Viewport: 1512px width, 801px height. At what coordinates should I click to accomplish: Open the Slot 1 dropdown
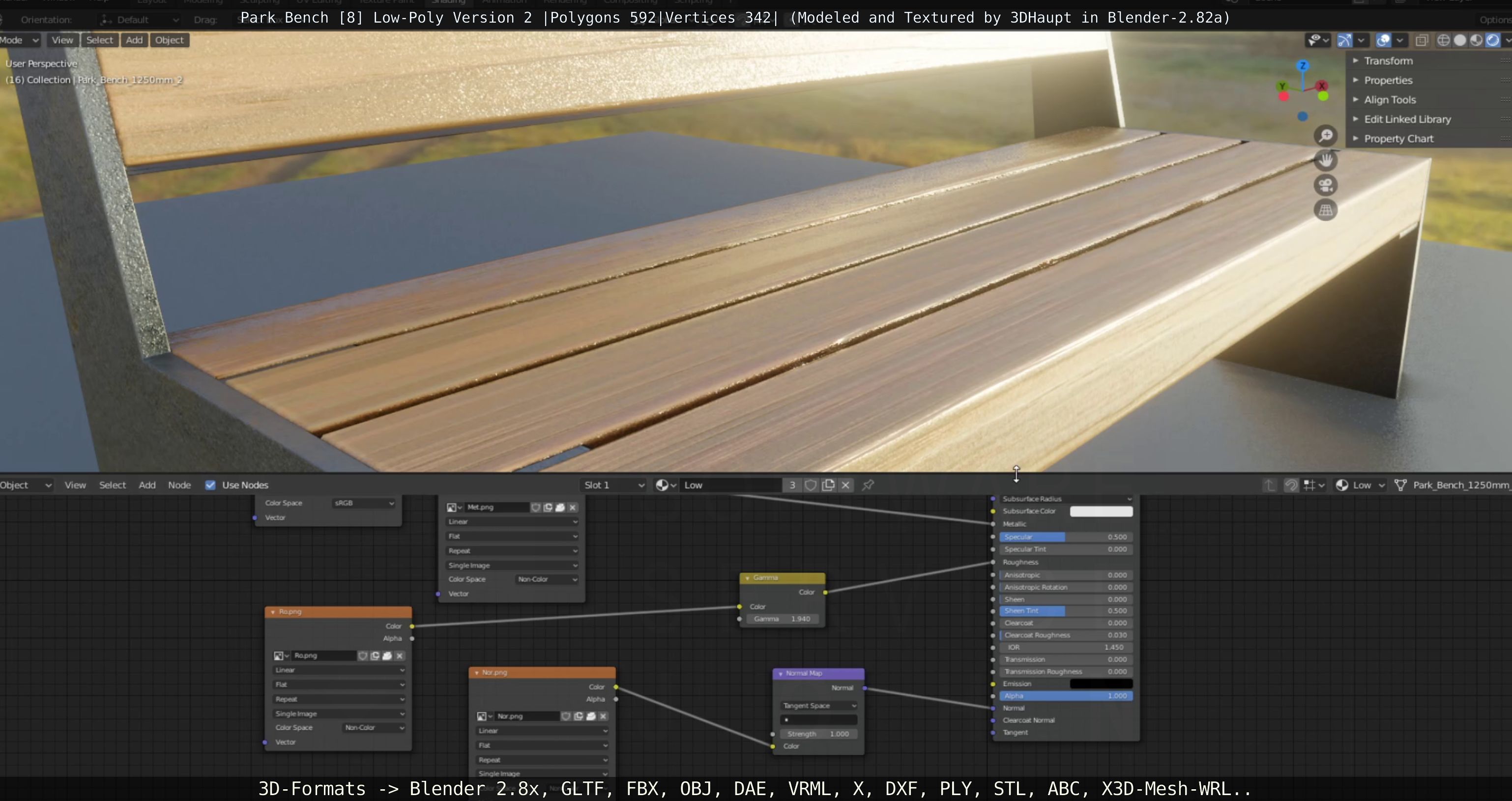coord(613,485)
